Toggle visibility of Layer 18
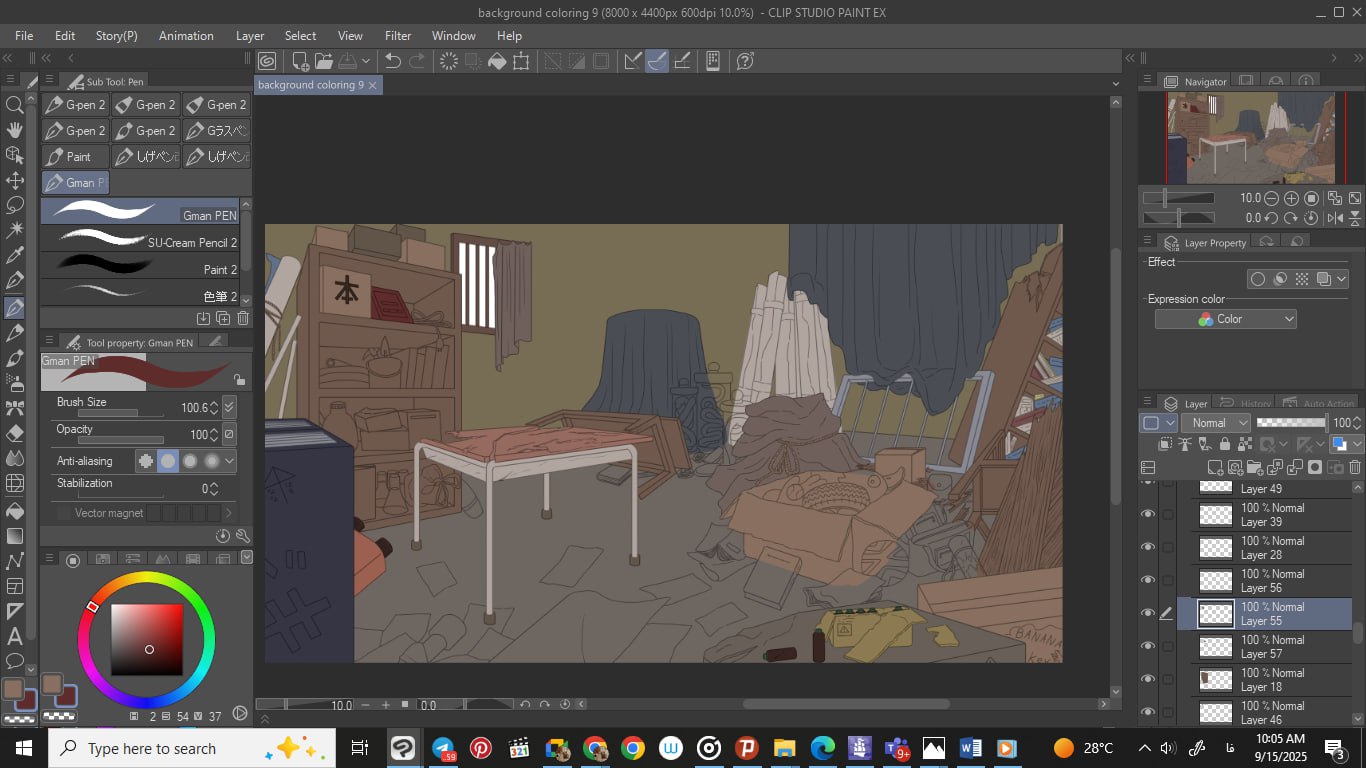The image size is (1366, 768). point(1147,679)
